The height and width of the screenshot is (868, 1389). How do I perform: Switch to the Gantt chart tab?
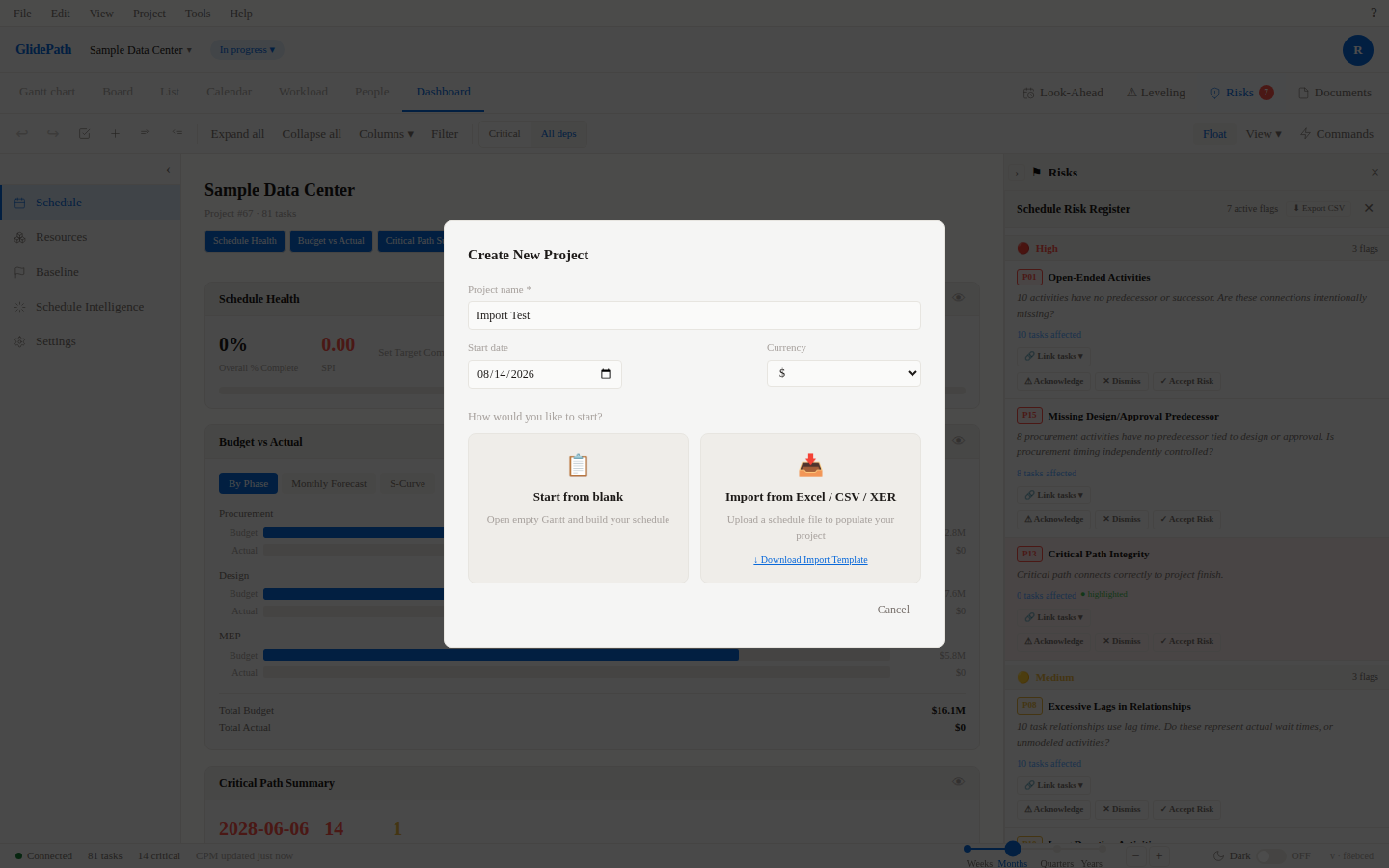(47, 92)
